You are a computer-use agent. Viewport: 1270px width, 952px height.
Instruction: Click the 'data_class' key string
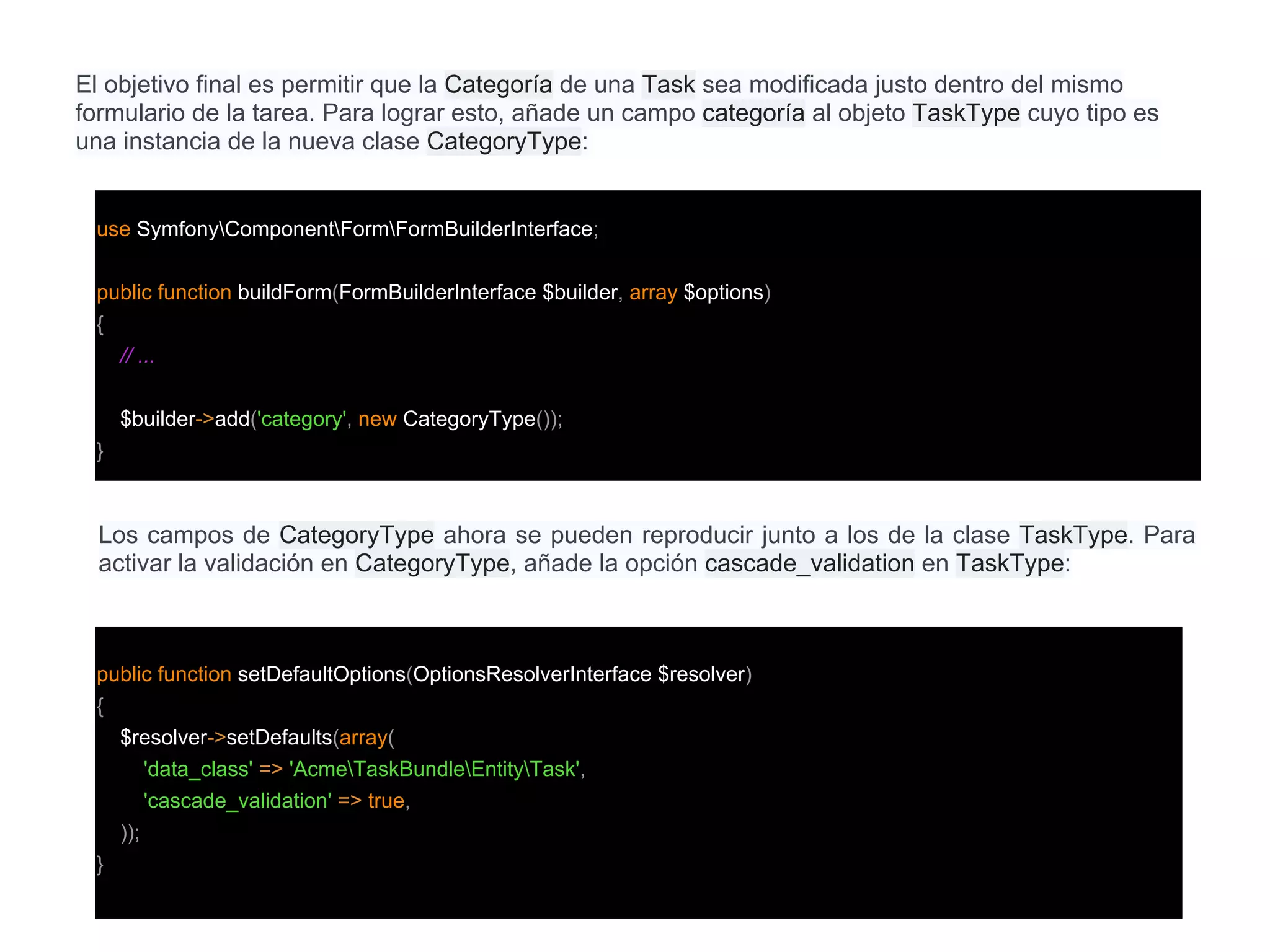[198, 770]
